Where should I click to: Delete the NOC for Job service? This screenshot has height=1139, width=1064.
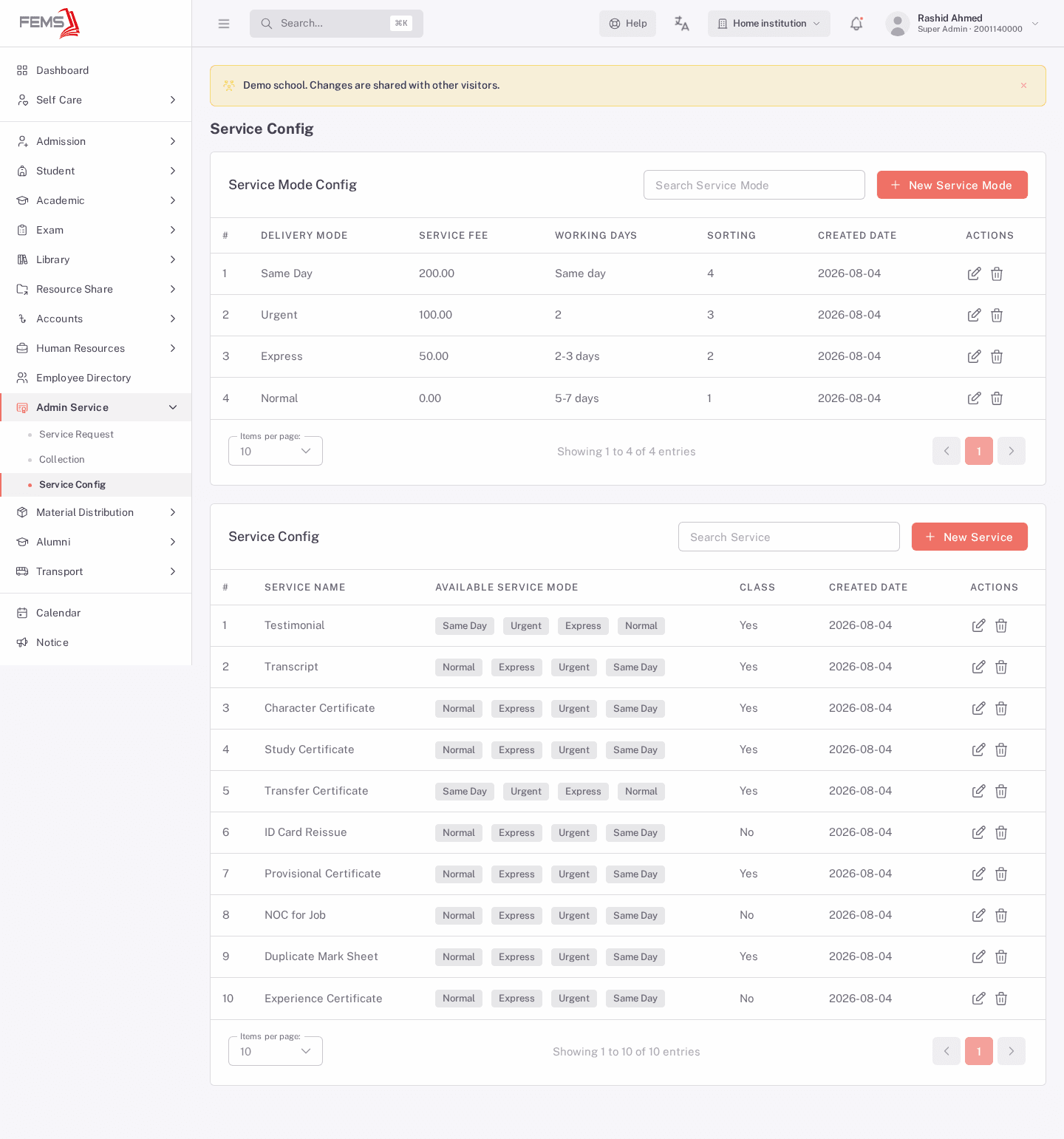coord(1001,915)
